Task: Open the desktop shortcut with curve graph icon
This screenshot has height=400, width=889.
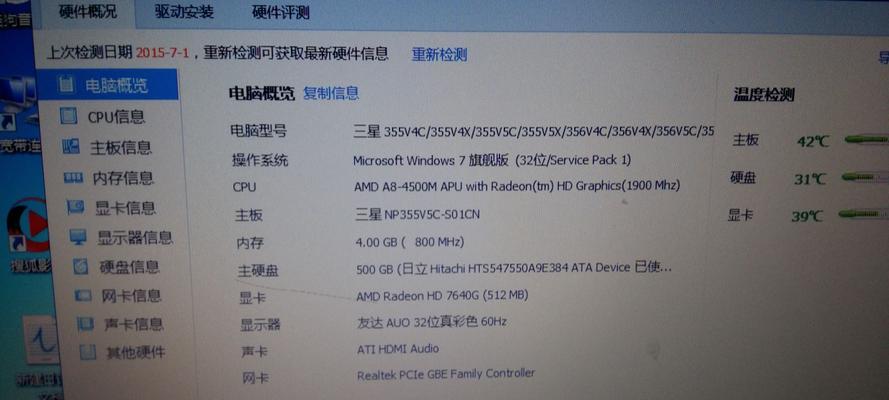Action: click(x=40, y=340)
